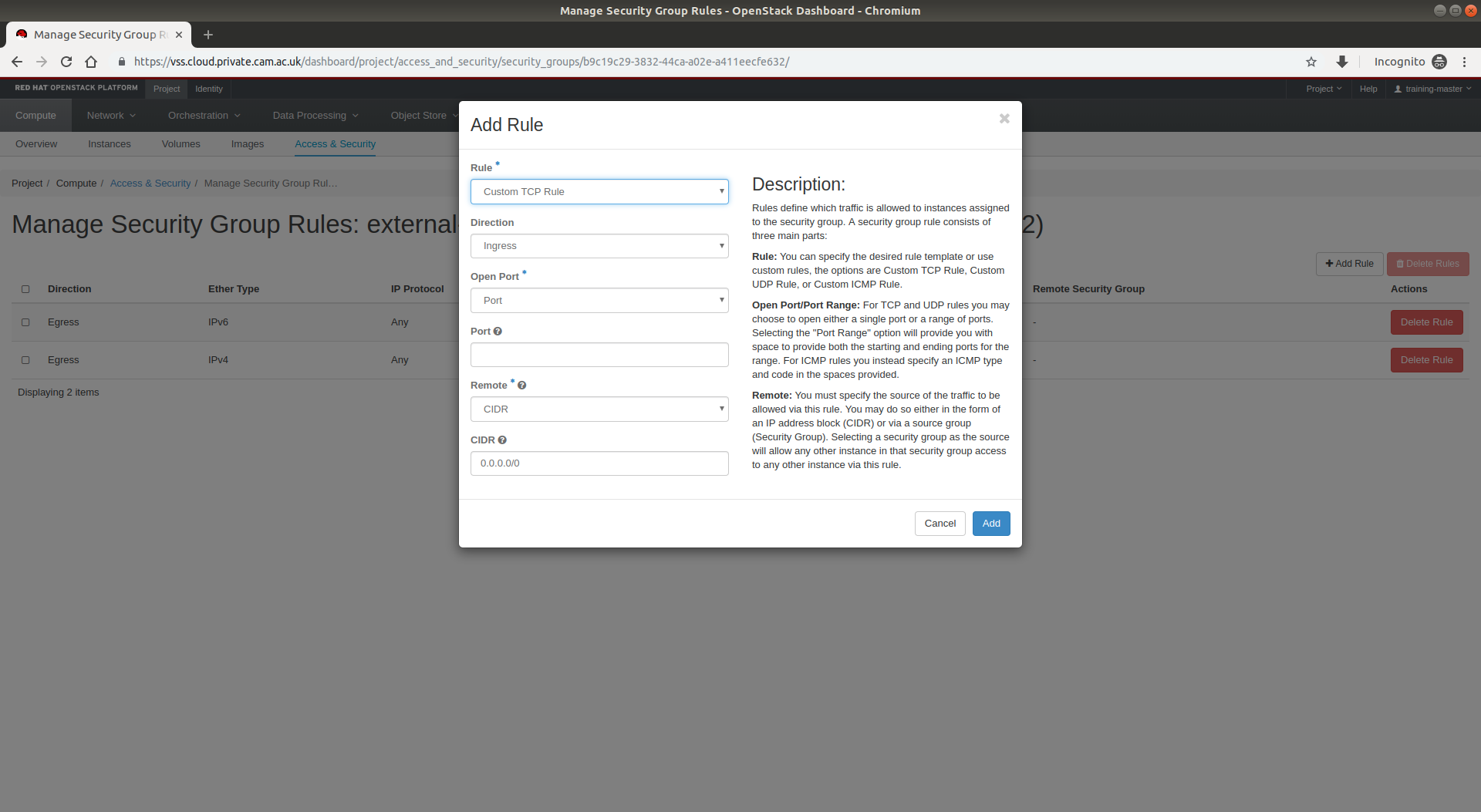
Task: Check the IPv6 Egress rule checkbox
Action: point(25,322)
